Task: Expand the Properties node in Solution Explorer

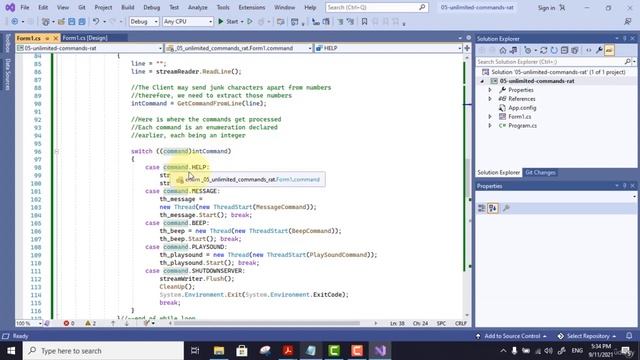Action: point(490,90)
